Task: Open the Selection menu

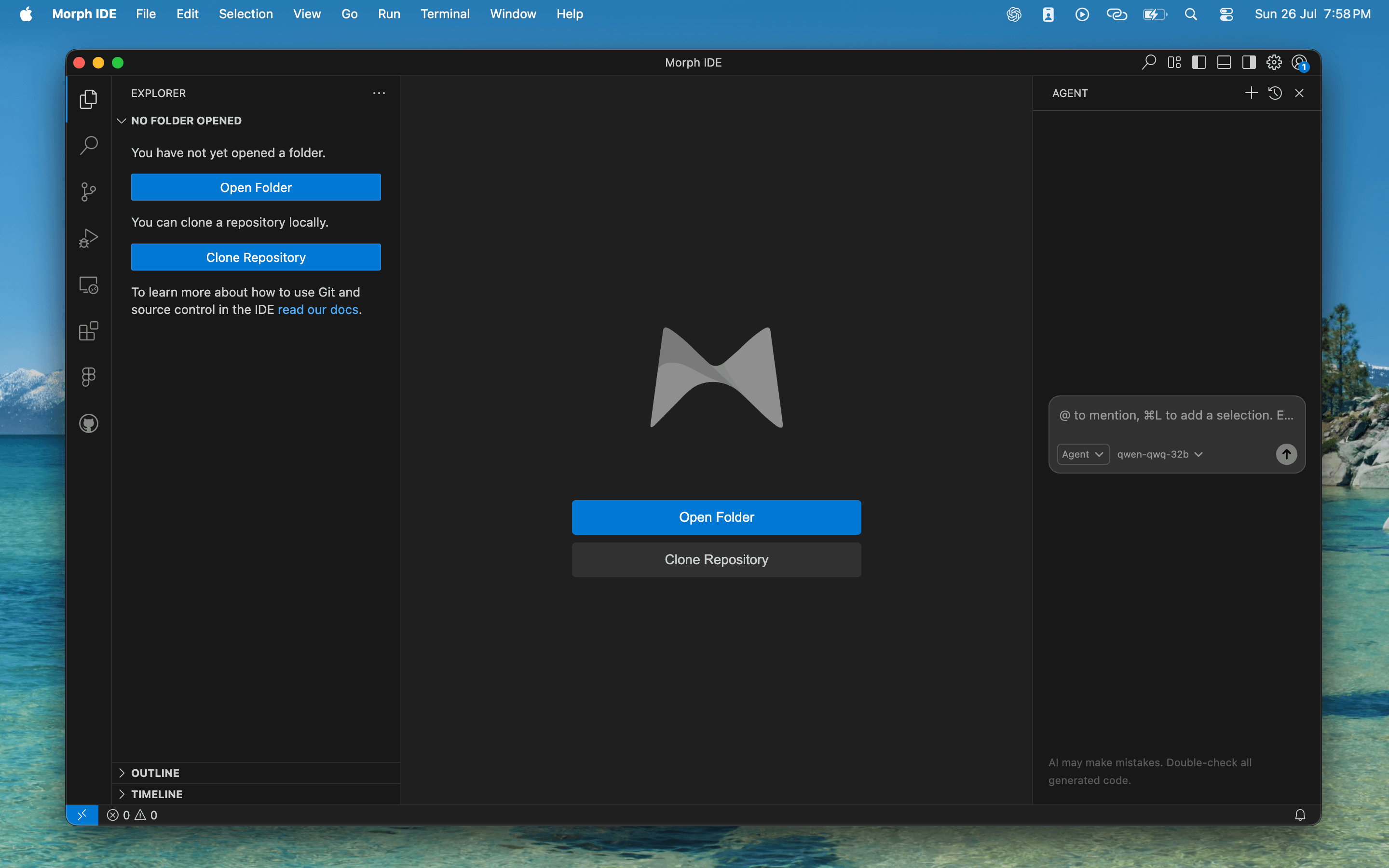Action: point(245,14)
